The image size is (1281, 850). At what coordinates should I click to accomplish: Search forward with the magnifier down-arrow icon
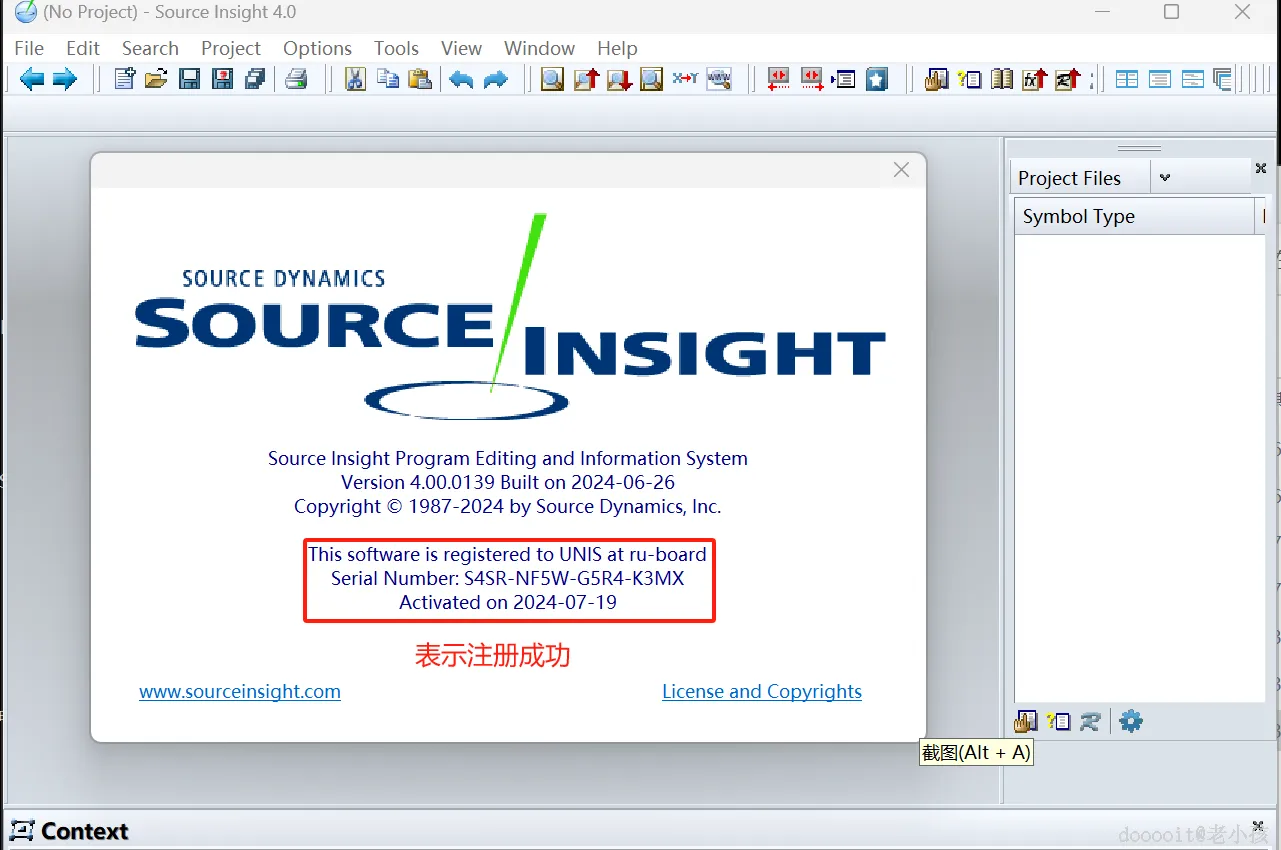tap(619, 79)
